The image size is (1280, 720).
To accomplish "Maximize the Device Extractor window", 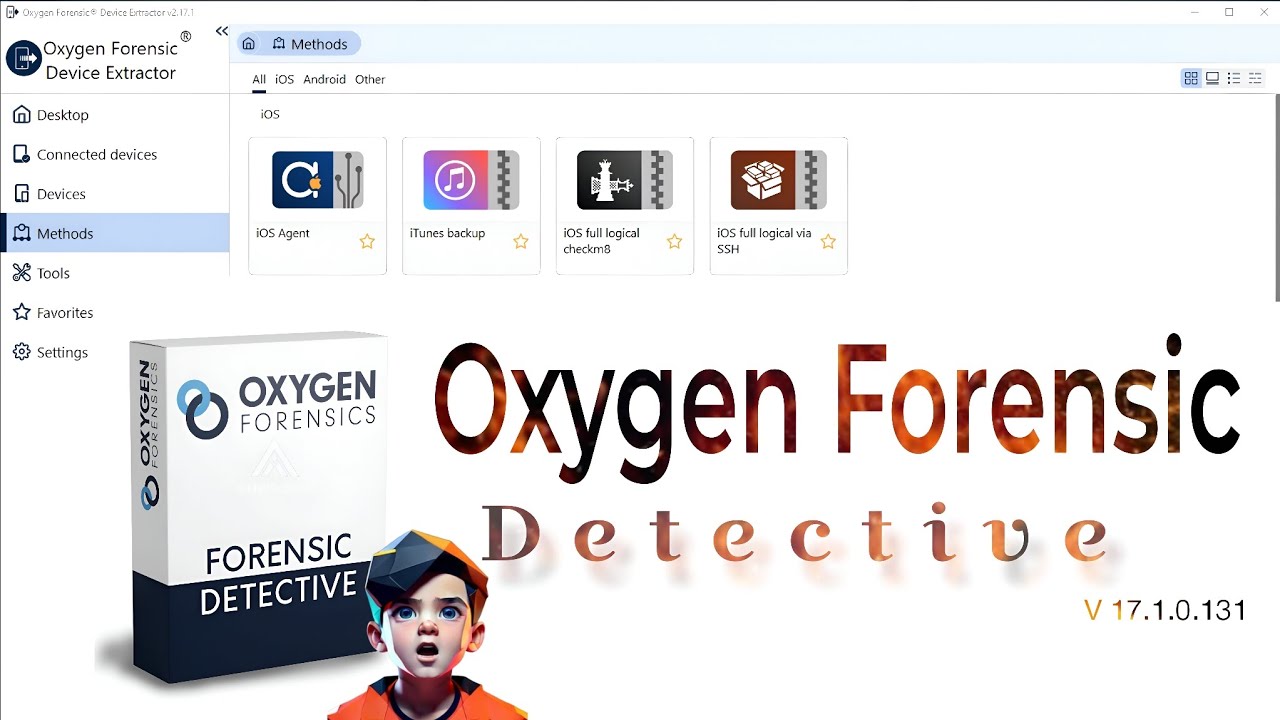I will point(1229,12).
